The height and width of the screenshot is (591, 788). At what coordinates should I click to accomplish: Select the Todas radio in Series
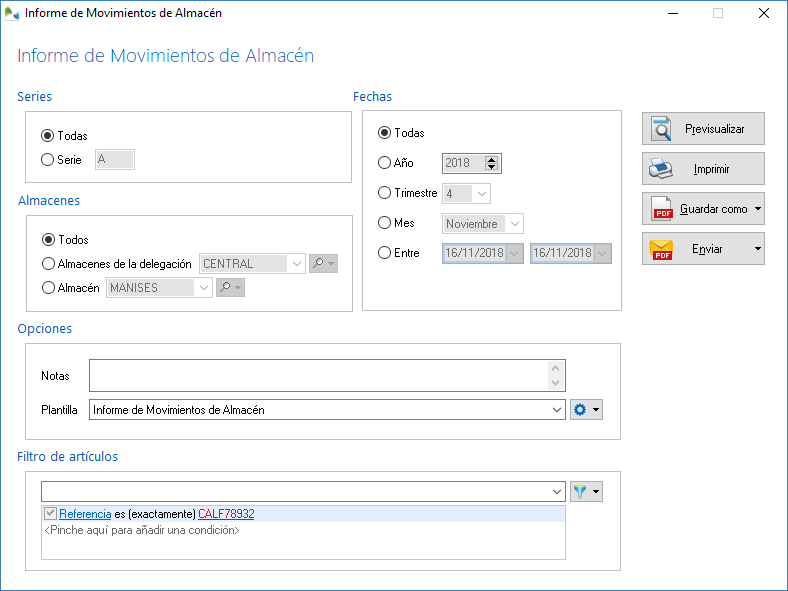coord(47,136)
